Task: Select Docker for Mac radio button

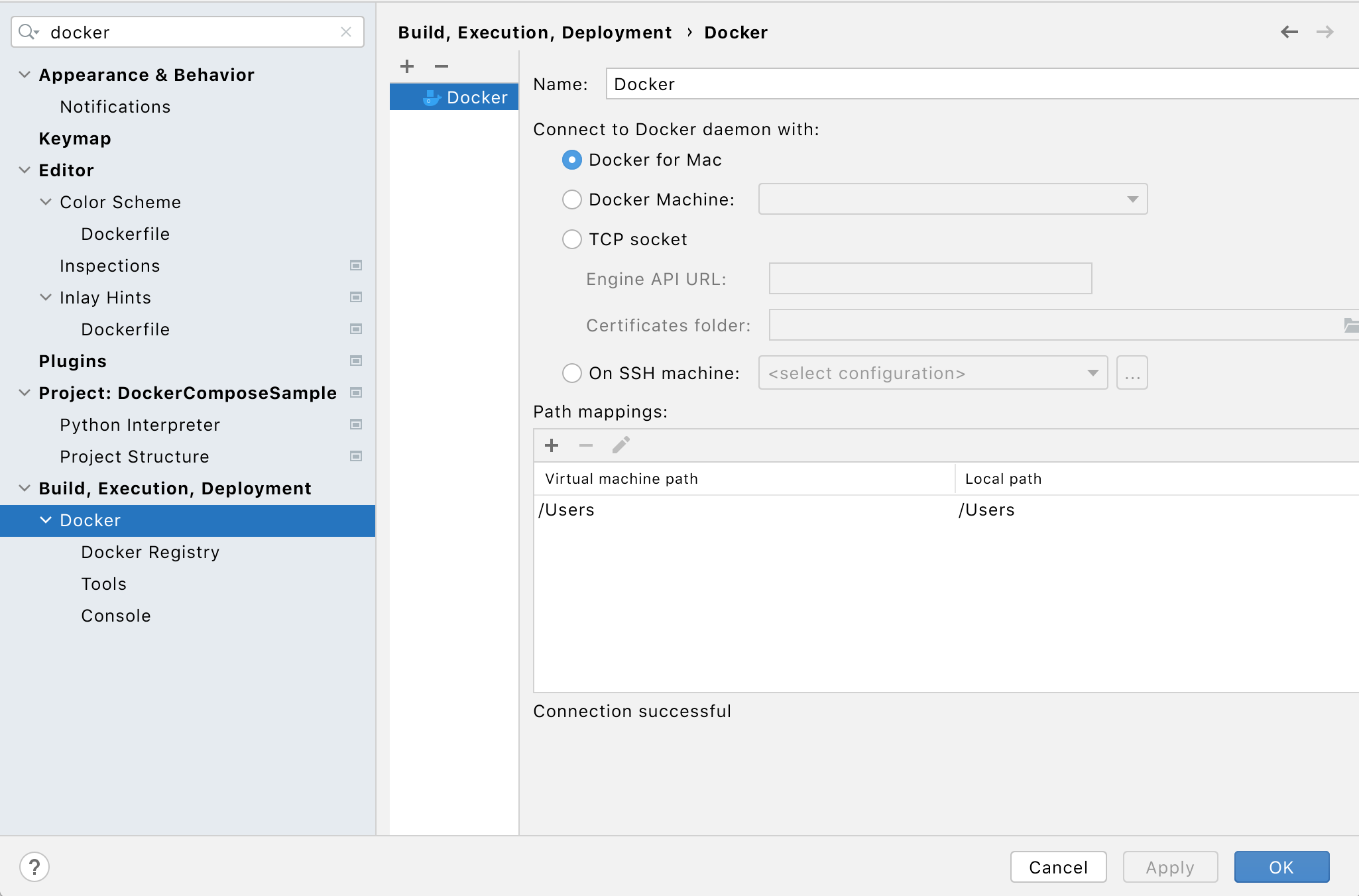Action: pos(571,160)
